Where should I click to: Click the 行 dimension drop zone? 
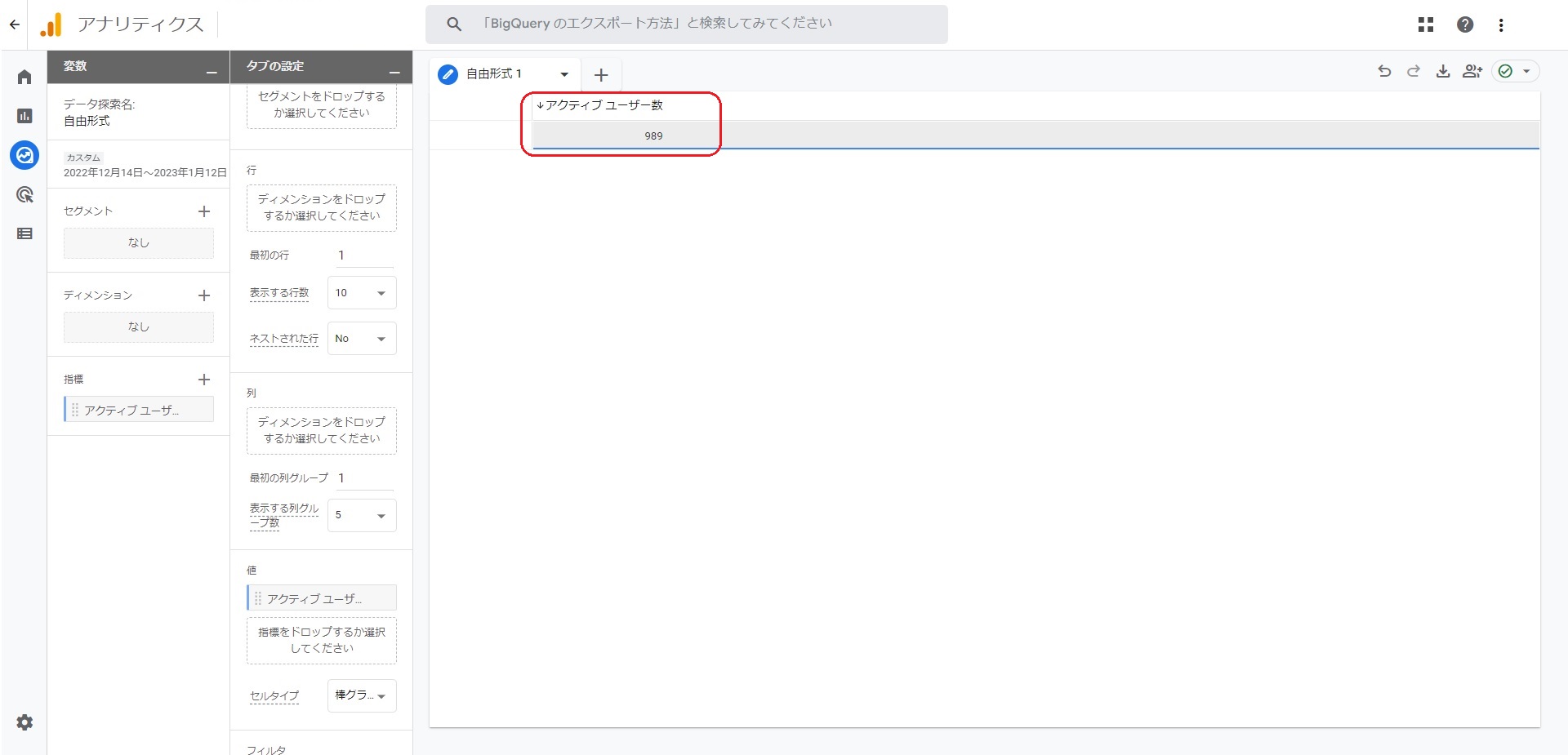point(322,207)
